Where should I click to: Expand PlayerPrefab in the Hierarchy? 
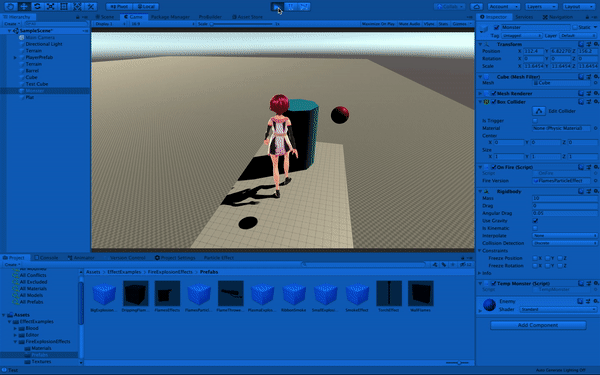click(15, 57)
